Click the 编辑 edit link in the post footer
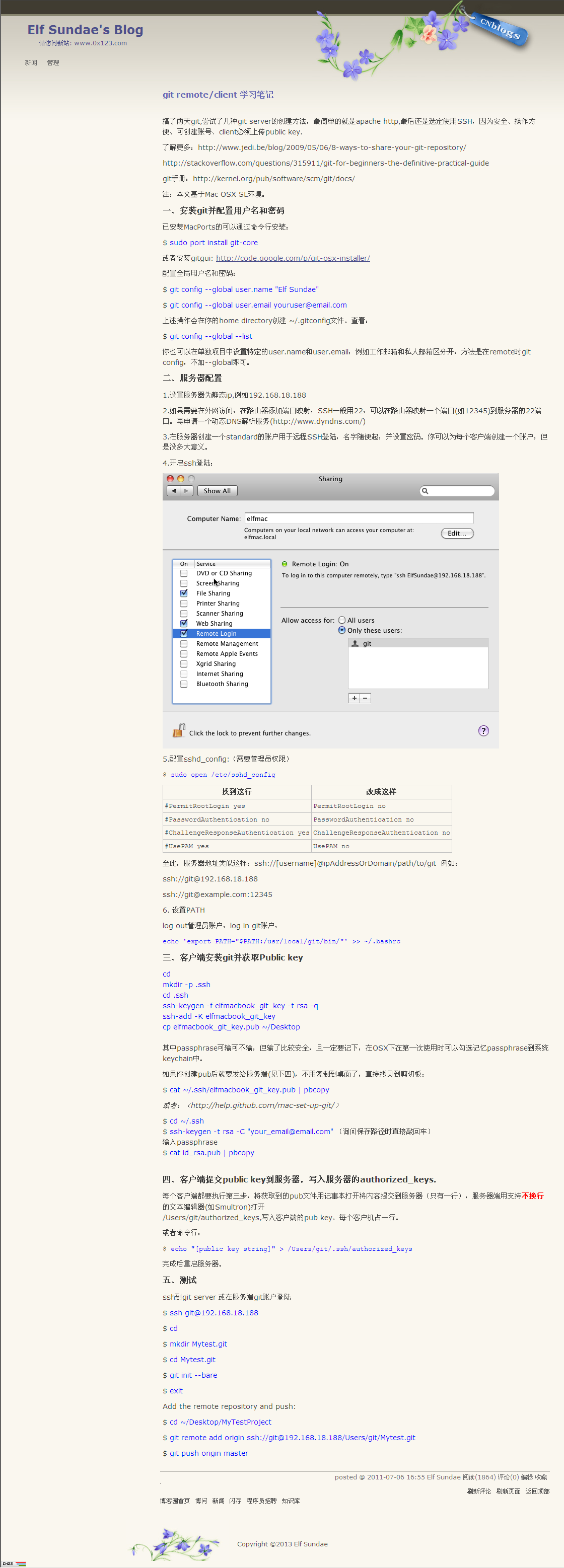The width and height of the screenshot is (564, 1568). pyautogui.click(x=527, y=1477)
